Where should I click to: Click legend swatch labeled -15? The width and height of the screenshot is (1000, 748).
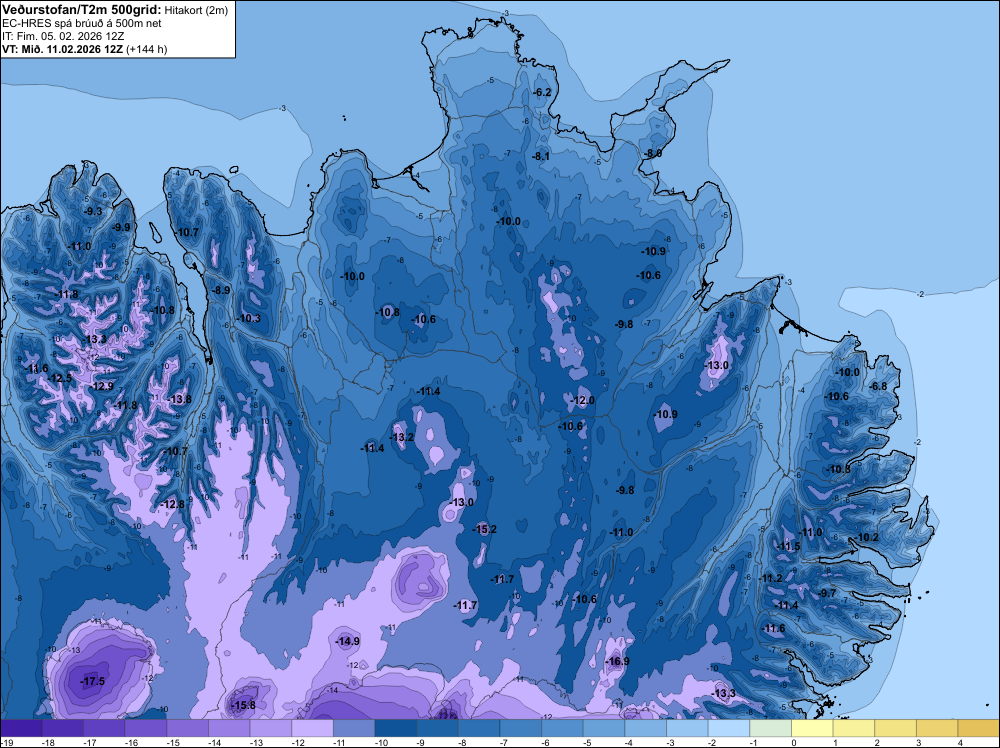pos(188,728)
